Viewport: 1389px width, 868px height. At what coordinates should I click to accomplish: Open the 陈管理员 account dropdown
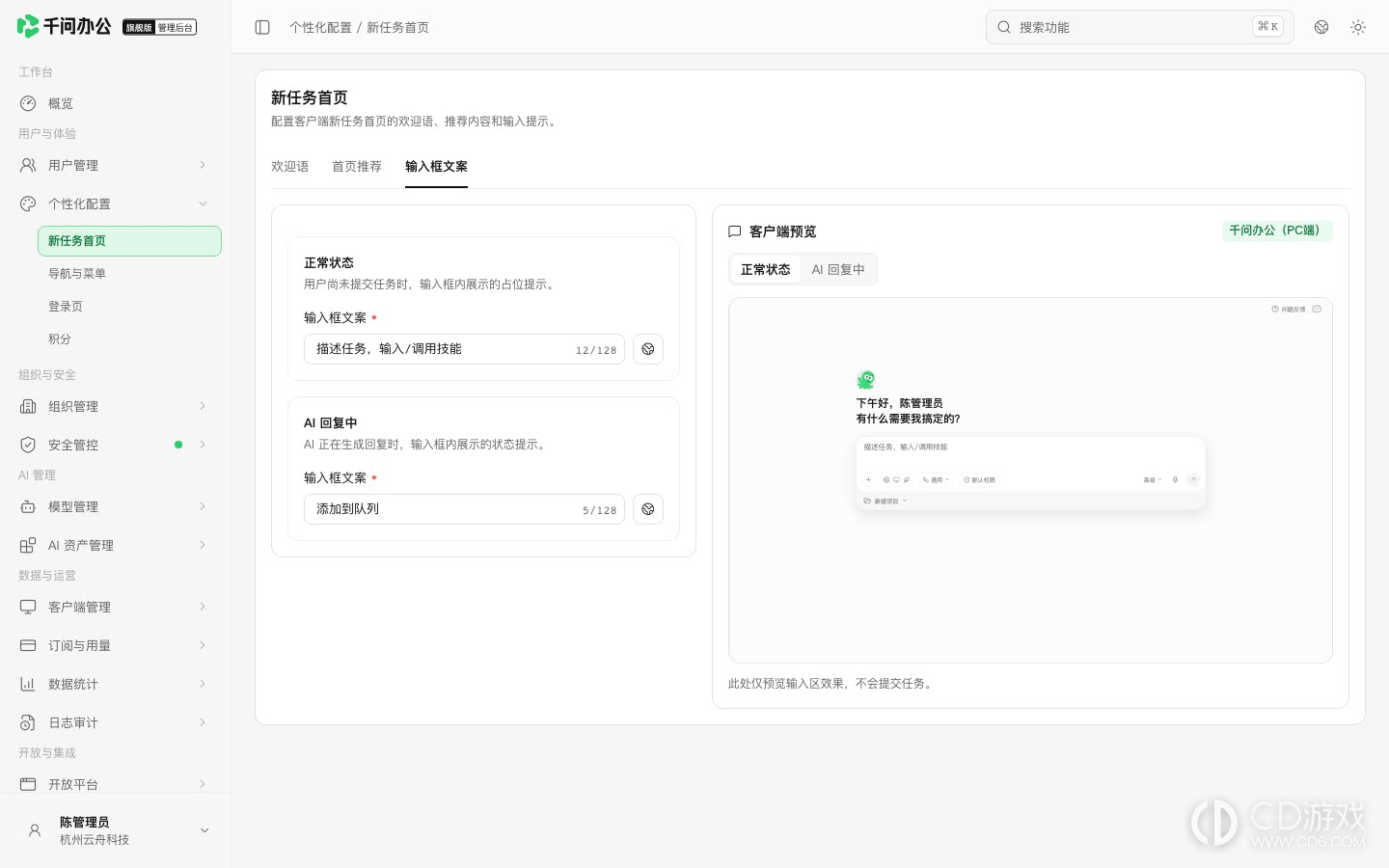116,830
